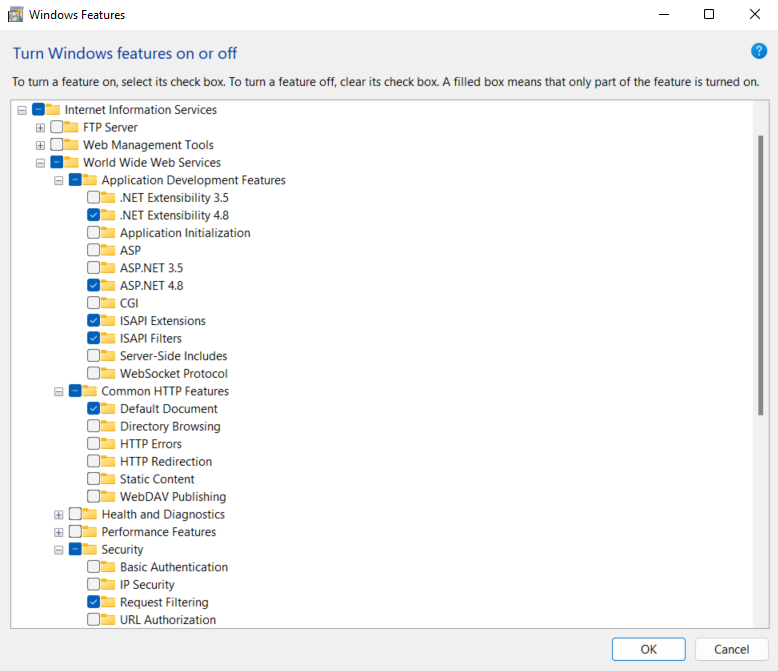Click the Performance Features folder icon

pyautogui.click(x=90, y=532)
